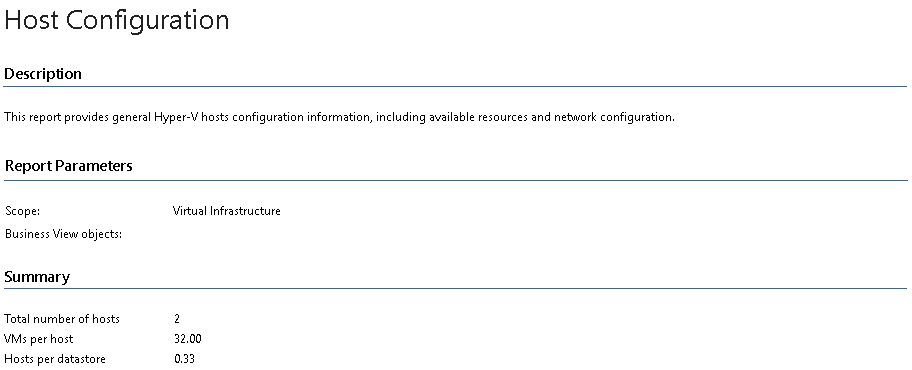Viewport: 912px width, 370px height.
Task: Click the Scope parameter label
Action: [22, 211]
